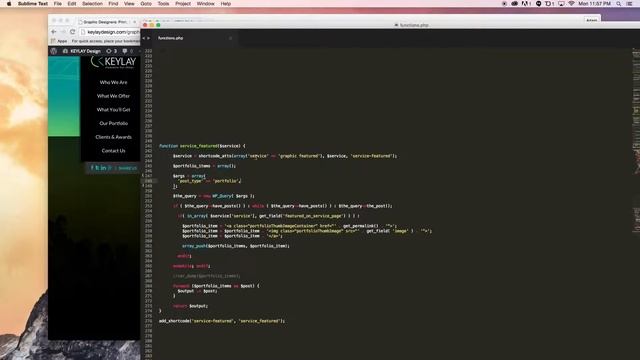The height and width of the screenshot is (360, 640).
Task: Click the return $output line
Action: 190,306
